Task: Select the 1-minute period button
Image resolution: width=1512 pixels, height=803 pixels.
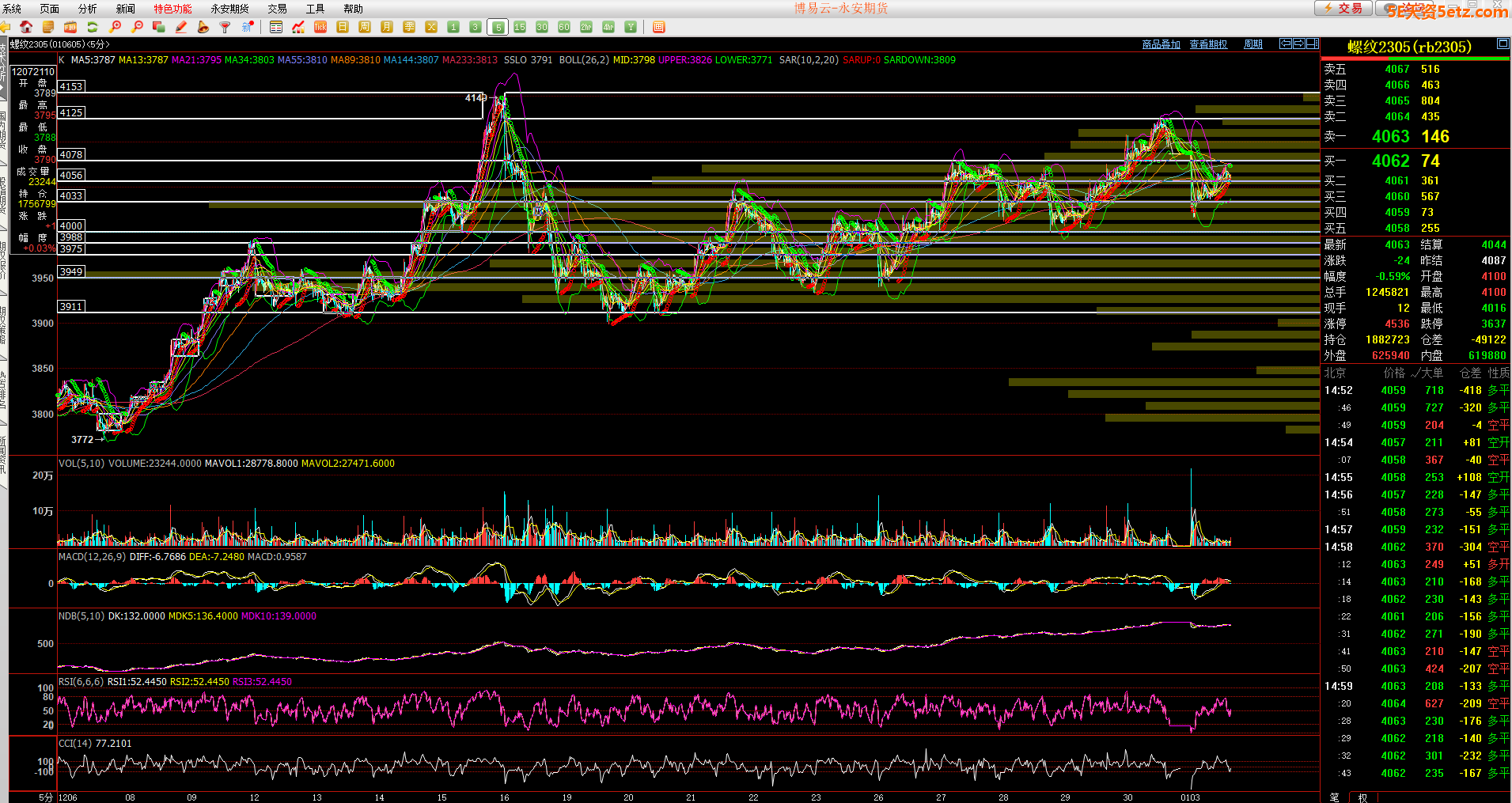Action: [x=453, y=27]
